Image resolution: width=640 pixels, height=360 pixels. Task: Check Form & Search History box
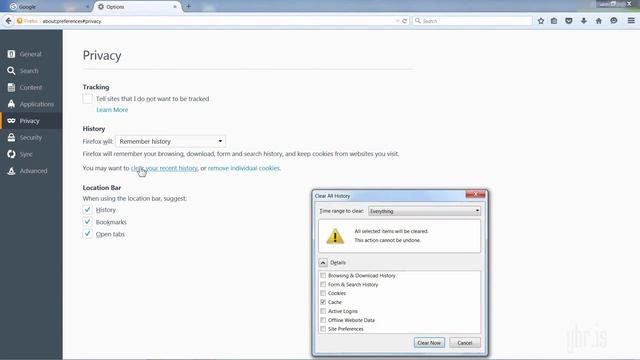(x=323, y=284)
